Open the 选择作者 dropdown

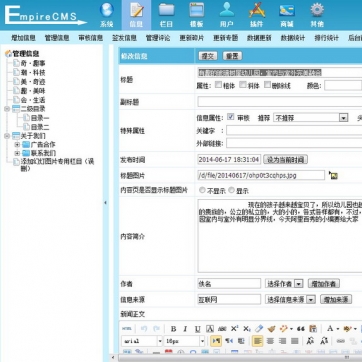pos(284,284)
